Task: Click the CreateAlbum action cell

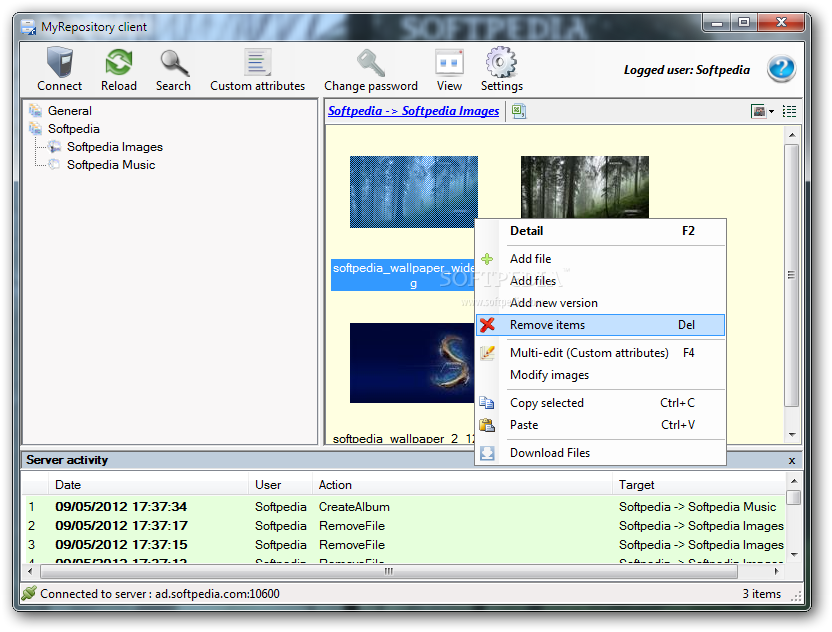Action: pos(354,507)
